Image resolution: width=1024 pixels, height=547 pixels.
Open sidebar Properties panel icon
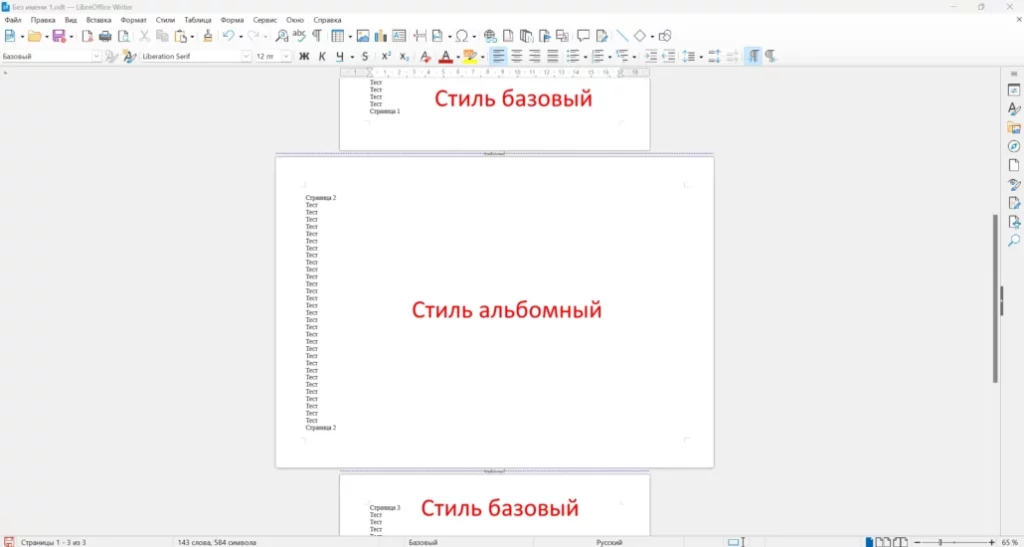click(1014, 91)
